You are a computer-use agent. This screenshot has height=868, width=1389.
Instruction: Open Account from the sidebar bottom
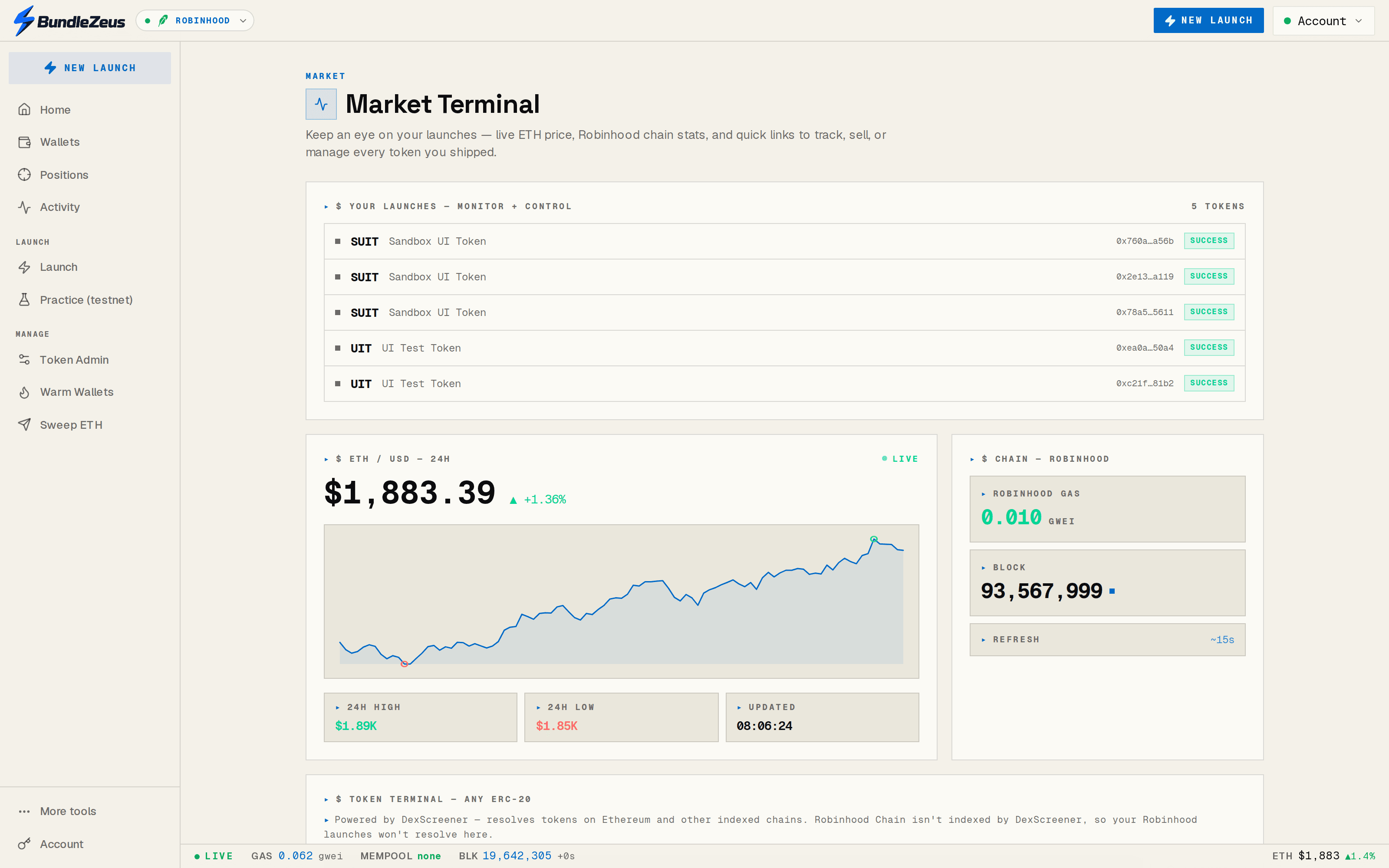pyautogui.click(x=61, y=844)
